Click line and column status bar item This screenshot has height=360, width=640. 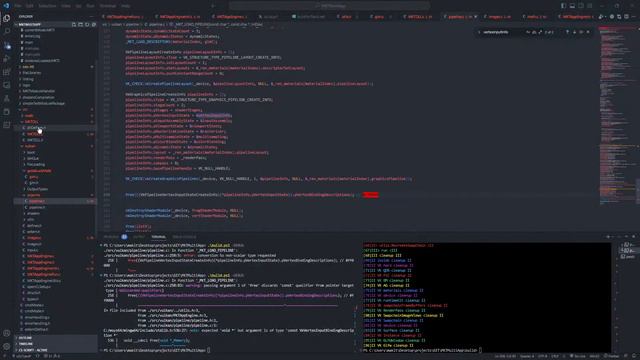click(x=505, y=356)
